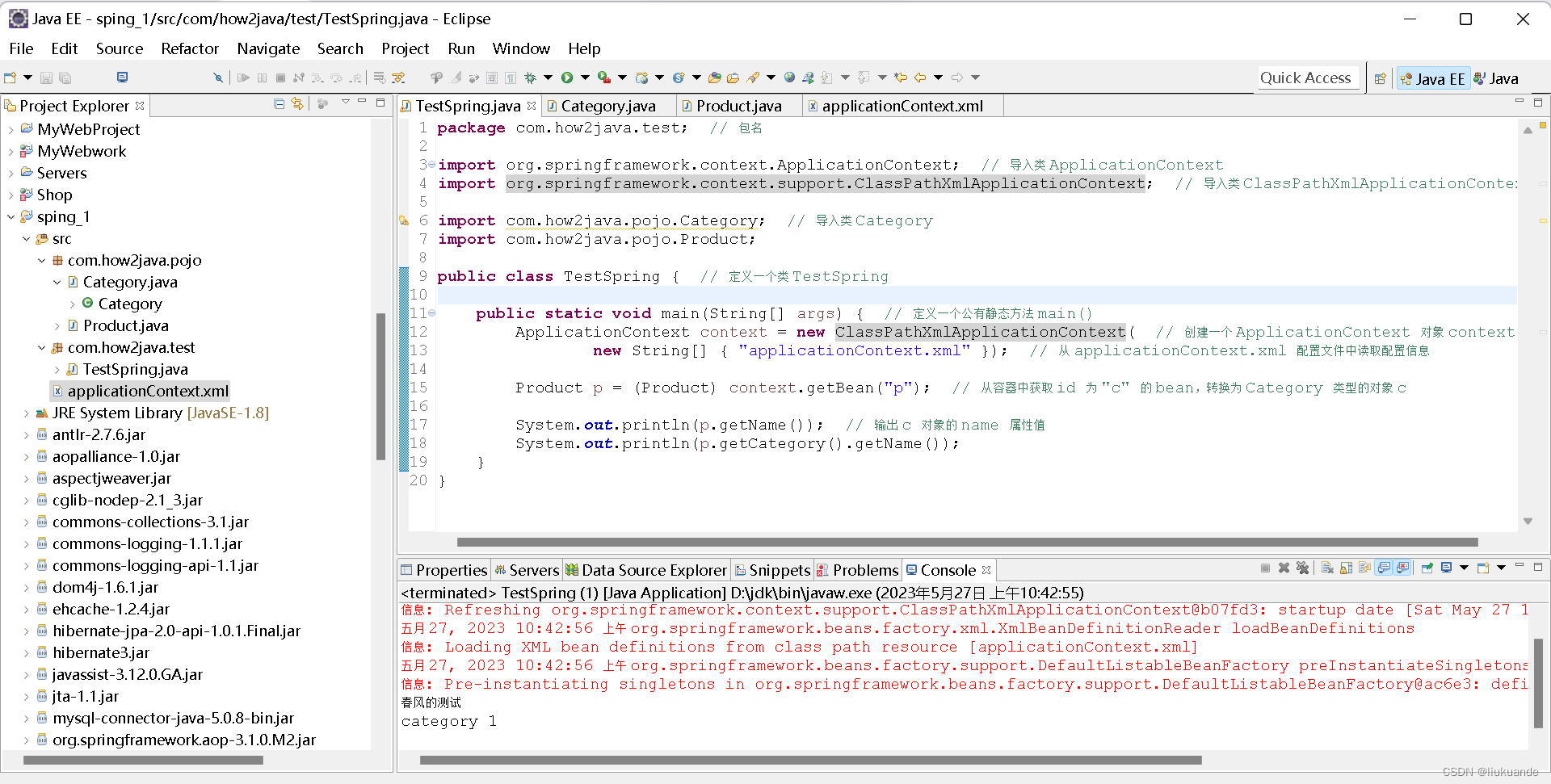The image size is (1551, 784).
Task: Toggle Link with Editor in Project Explorer
Action: (297, 104)
